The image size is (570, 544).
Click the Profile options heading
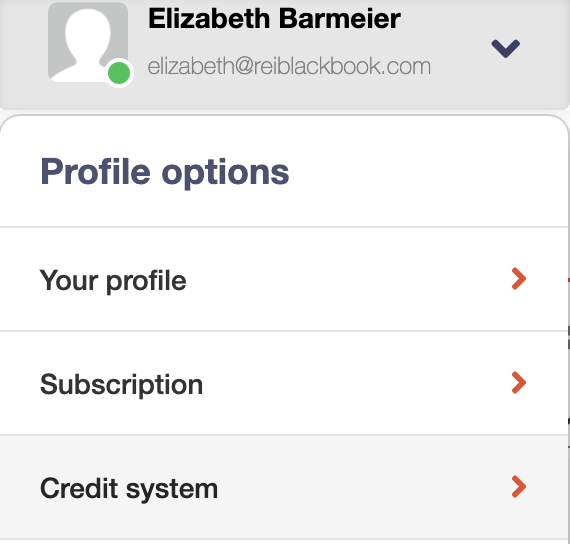165,172
